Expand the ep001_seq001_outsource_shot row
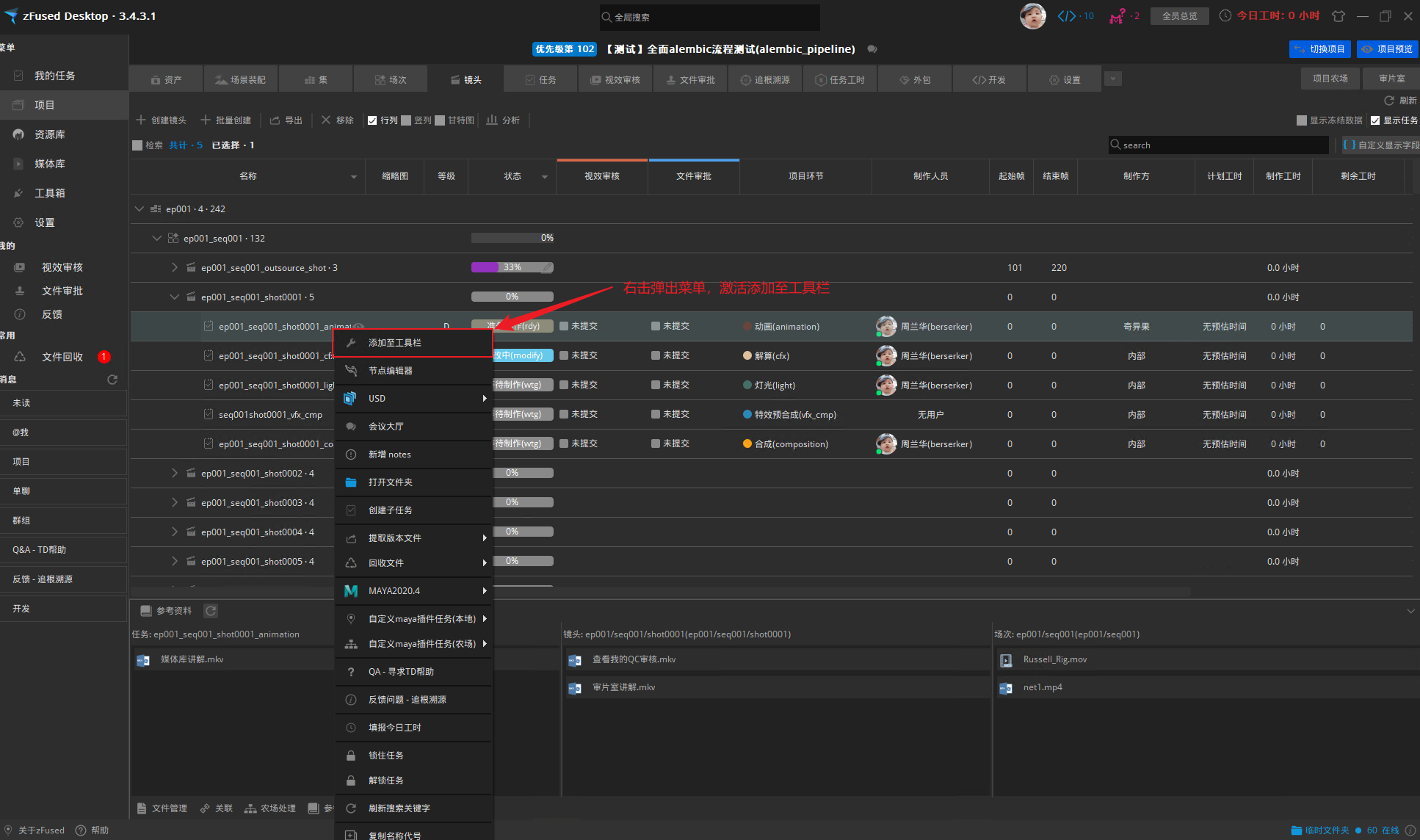 coord(174,268)
